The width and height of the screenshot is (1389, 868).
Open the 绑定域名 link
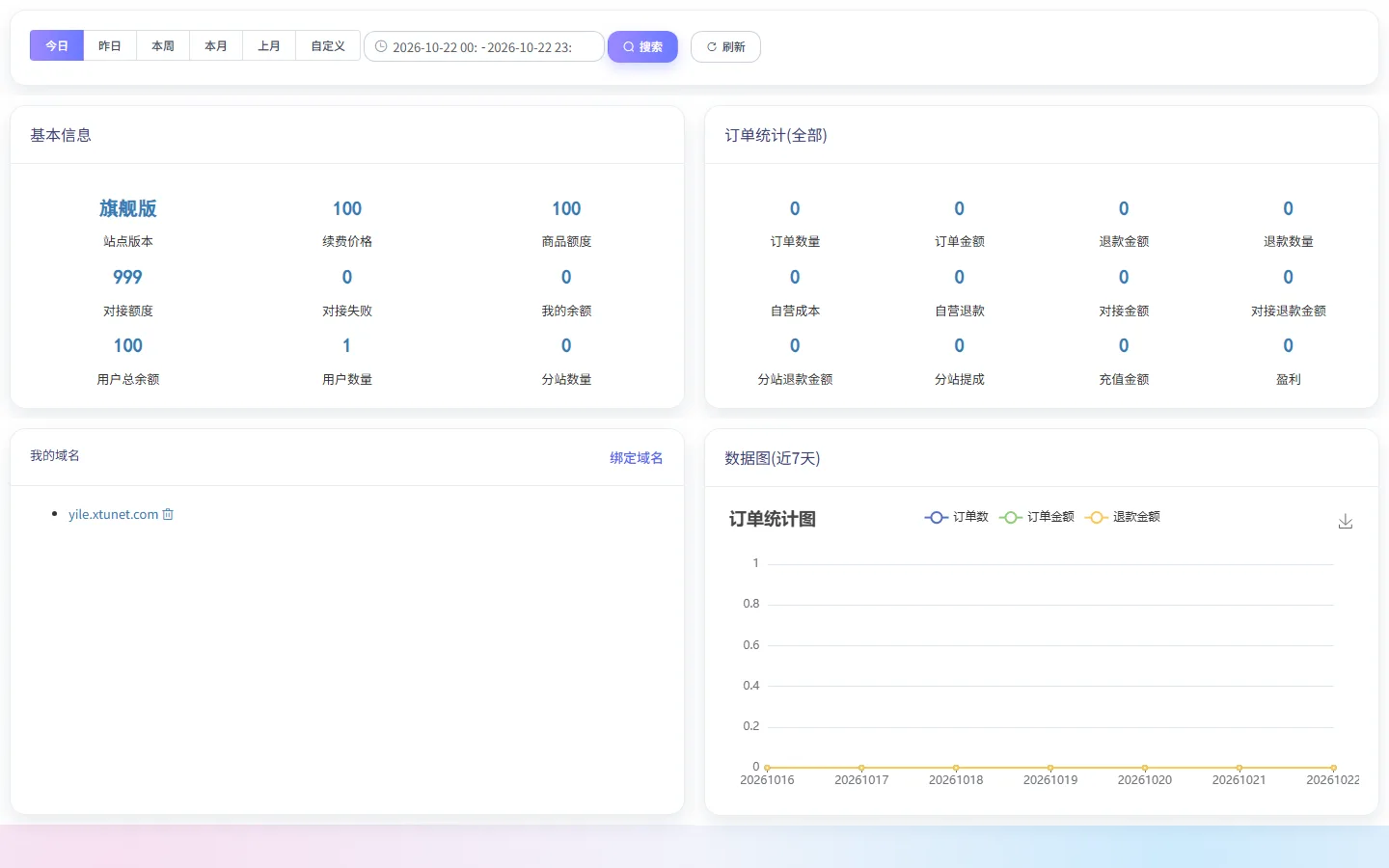[637, 458]
